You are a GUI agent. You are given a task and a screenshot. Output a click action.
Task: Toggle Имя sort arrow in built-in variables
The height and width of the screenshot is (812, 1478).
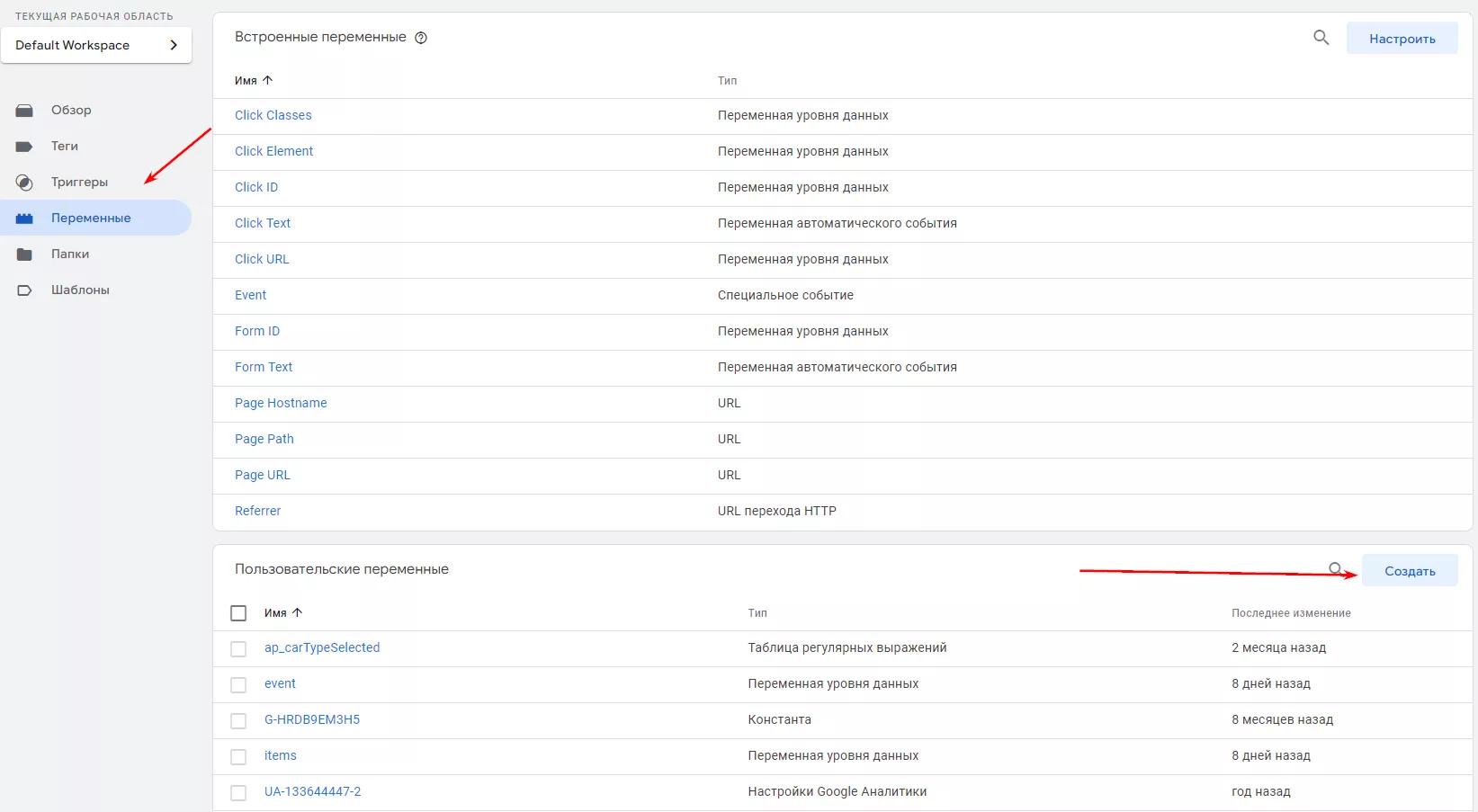267,80
